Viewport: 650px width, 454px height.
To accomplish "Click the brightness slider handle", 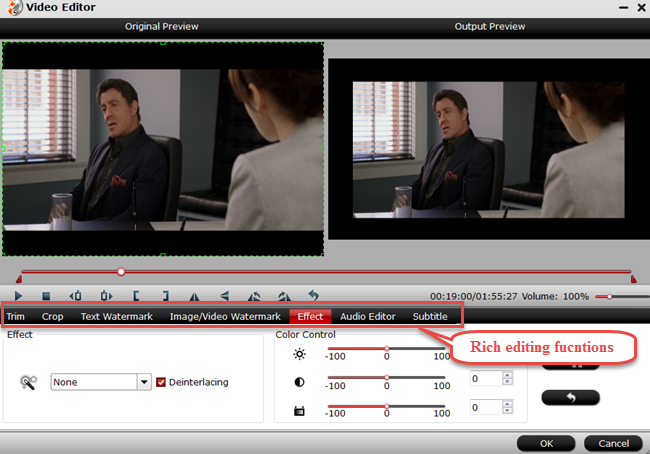I will pyautogui.click(x=386, y=349).
